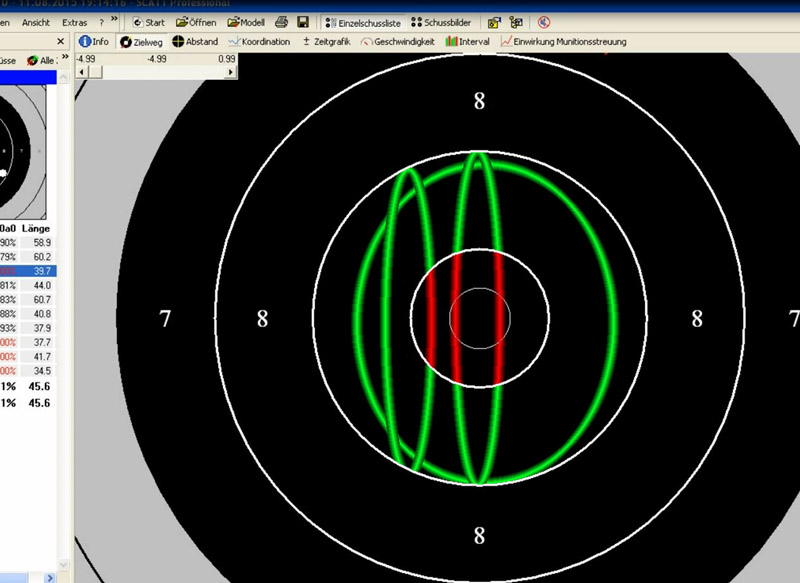Switch to the Abstand tab
The height and width of the screenshot is (583, 800).
point(194,42)
